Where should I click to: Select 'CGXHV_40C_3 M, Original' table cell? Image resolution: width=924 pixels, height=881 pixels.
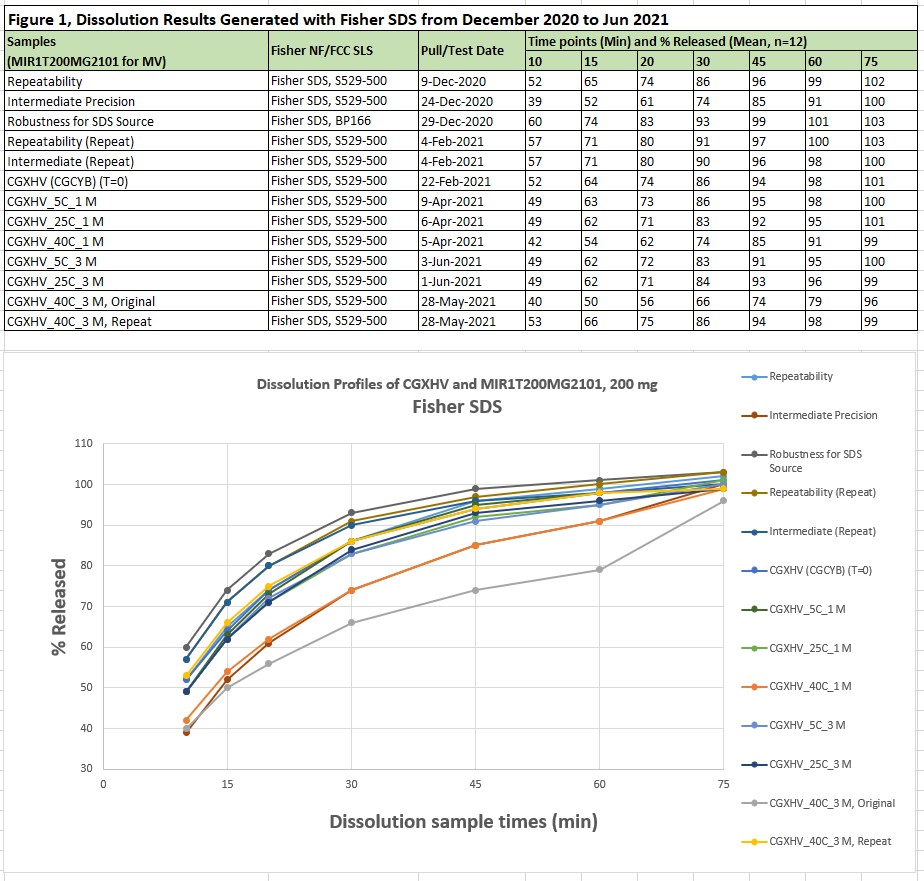tap(136, 302)
